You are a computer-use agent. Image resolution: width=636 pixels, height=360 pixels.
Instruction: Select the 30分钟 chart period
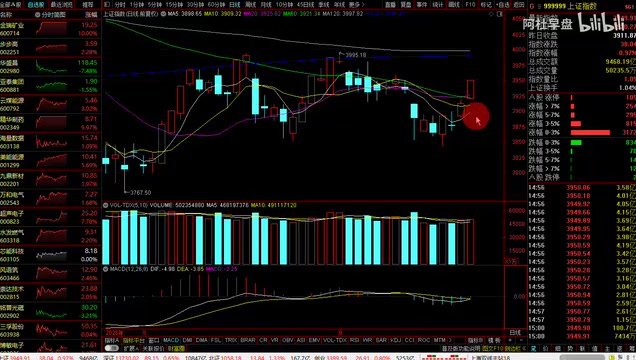[x=195, y=4]
